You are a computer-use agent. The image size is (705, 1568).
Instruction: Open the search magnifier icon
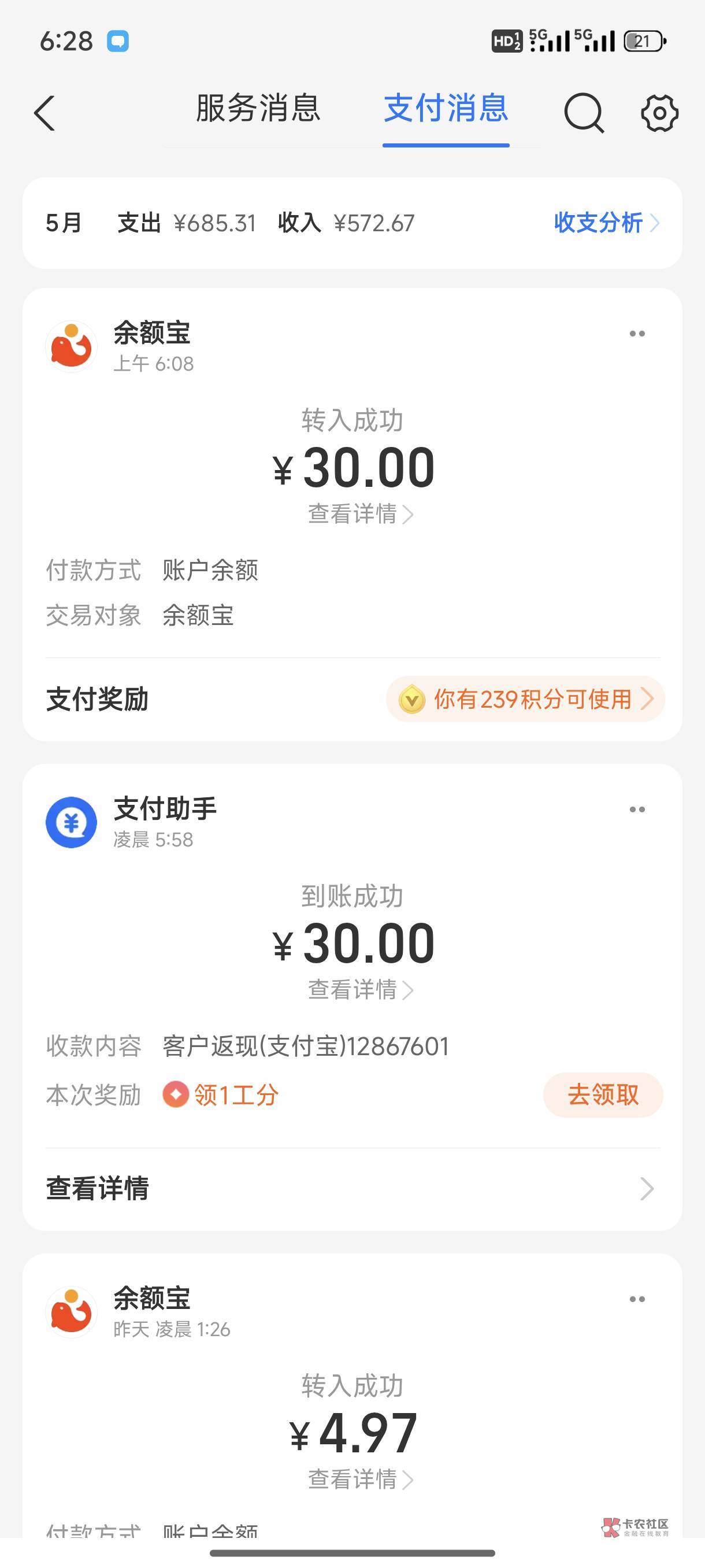pos(583,113)
